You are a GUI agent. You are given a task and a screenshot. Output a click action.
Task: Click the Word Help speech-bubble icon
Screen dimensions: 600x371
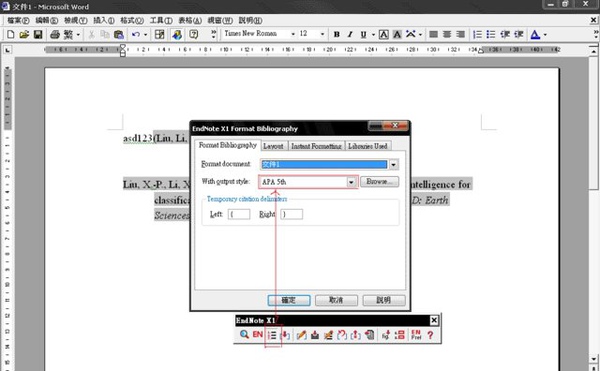(x=194, y=34)
